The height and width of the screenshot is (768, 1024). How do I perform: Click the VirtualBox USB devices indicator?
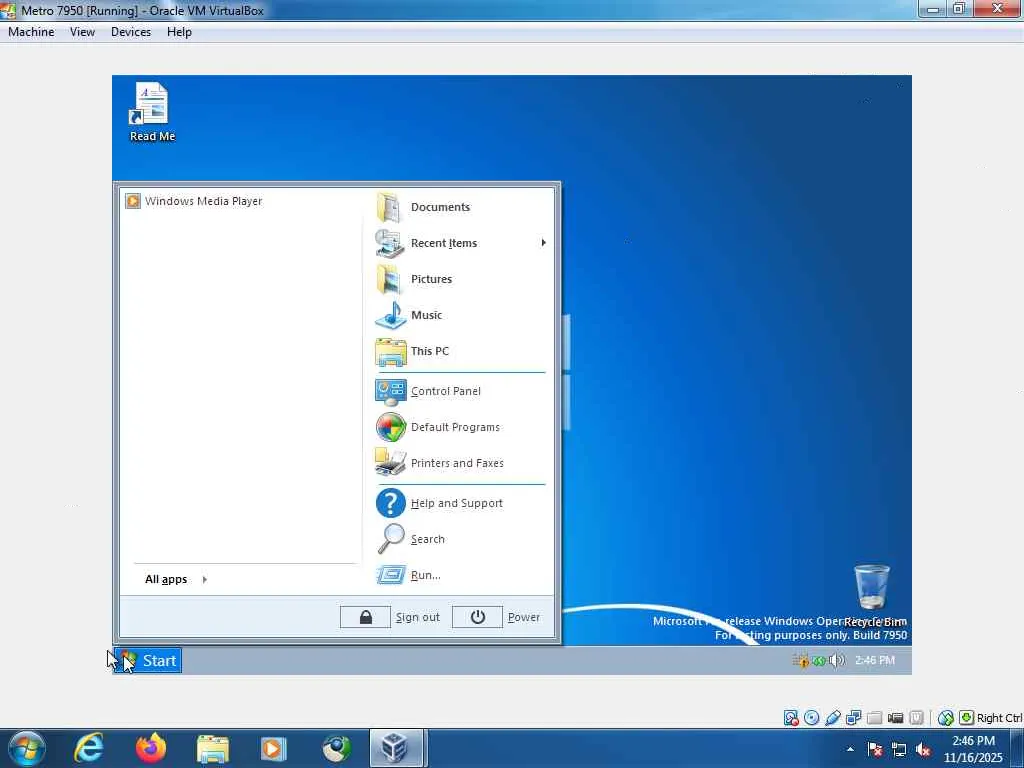click(833, 718)
